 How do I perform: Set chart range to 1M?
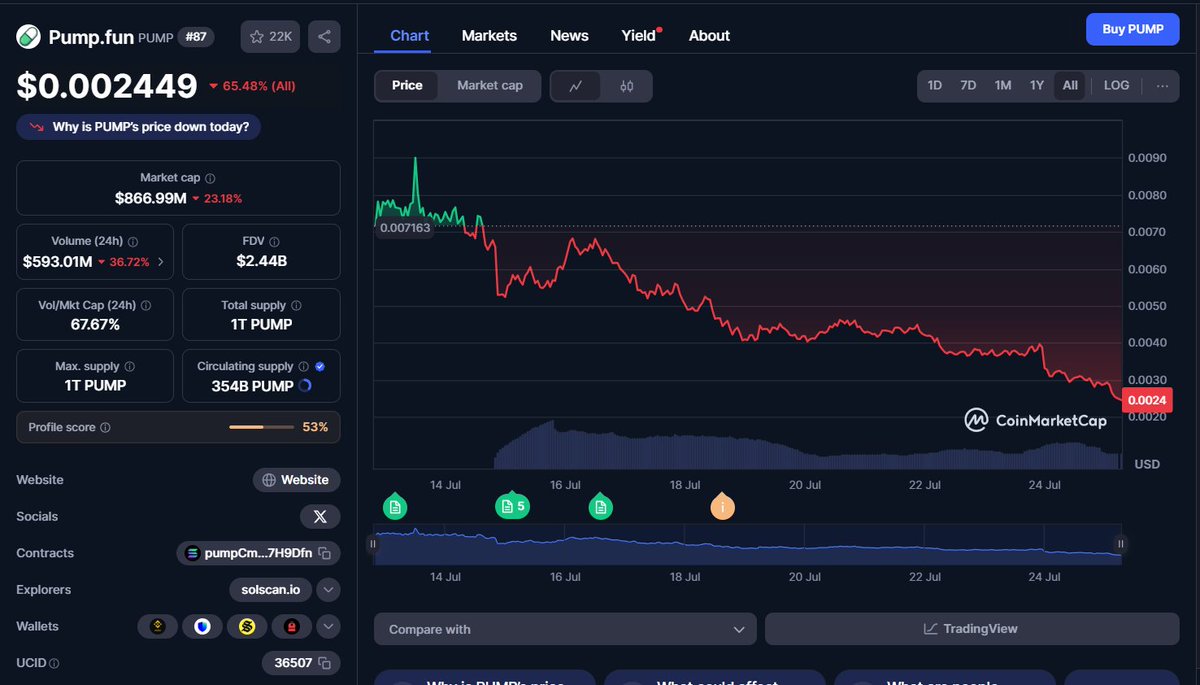point(1003,86)
